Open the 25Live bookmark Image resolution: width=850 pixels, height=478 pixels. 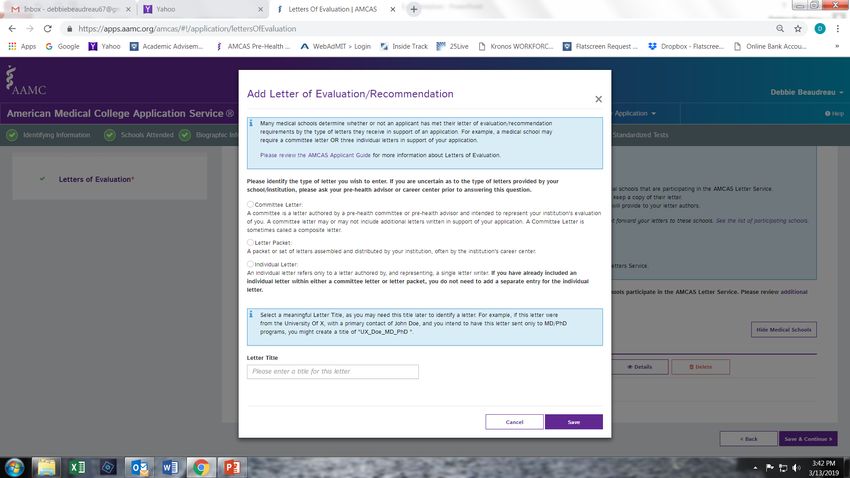coord(452,47)
